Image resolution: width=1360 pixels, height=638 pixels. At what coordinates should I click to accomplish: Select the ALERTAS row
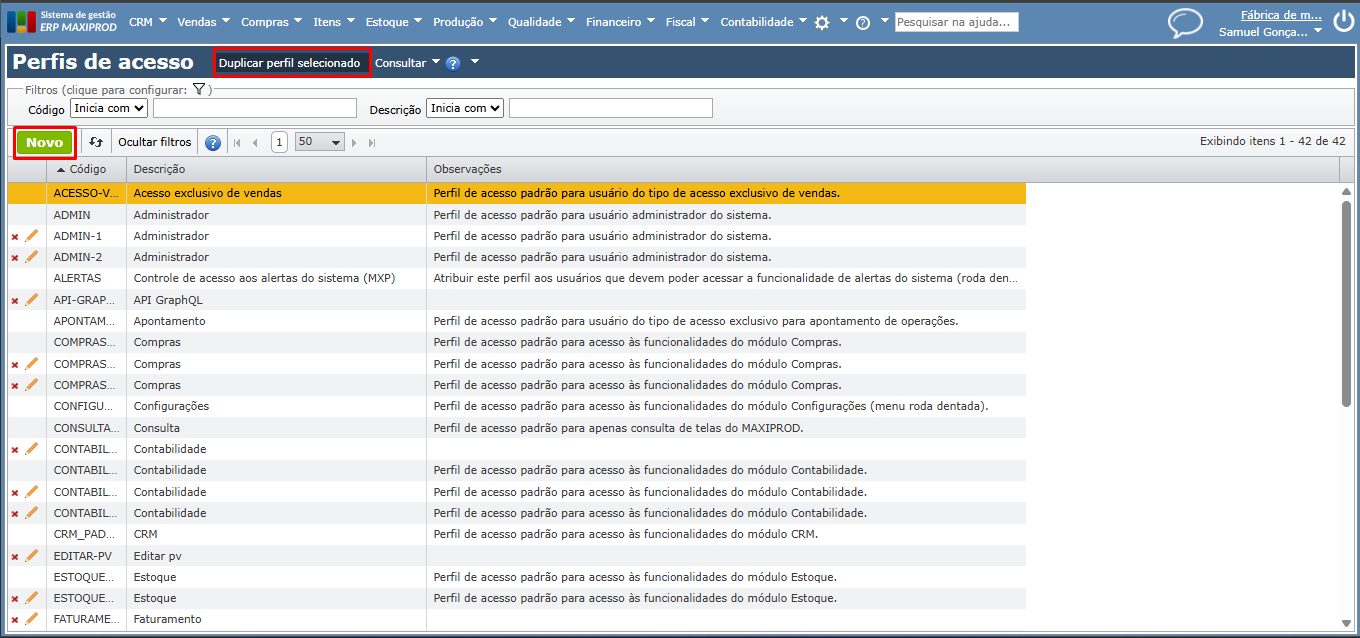(x=517, y=278)
